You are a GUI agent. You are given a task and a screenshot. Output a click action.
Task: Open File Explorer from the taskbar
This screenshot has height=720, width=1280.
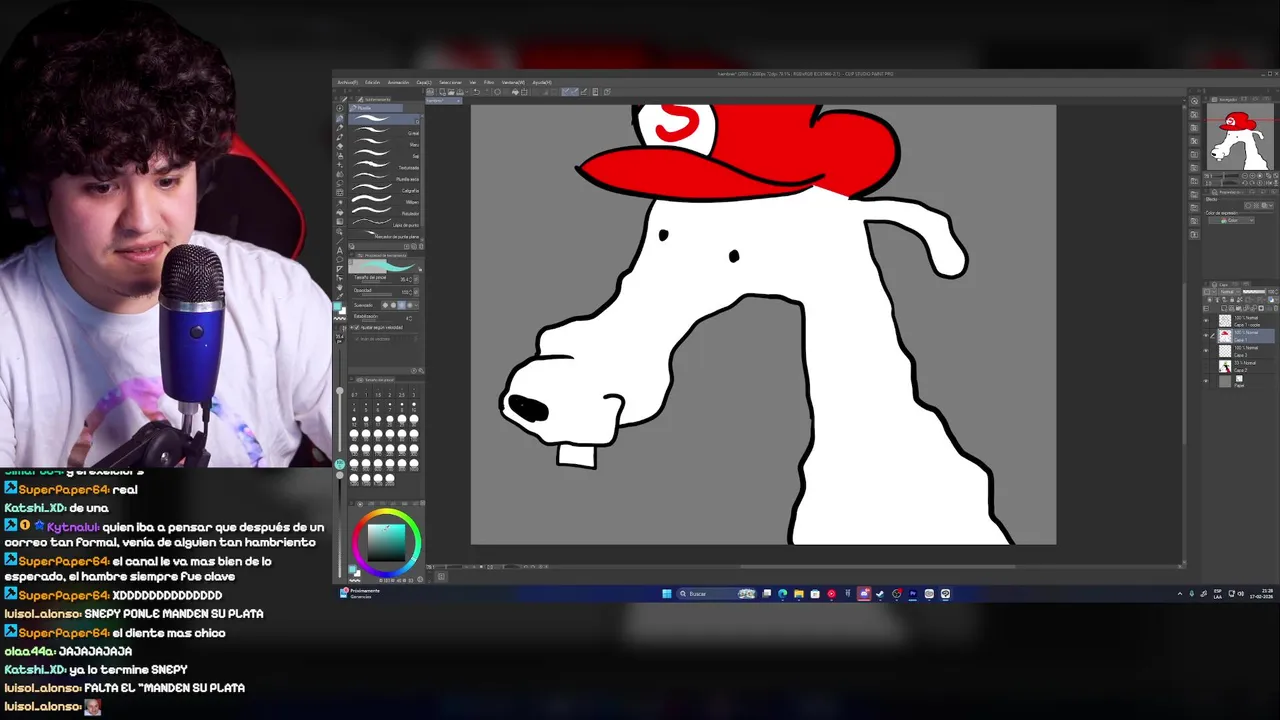tap(799, 593)
